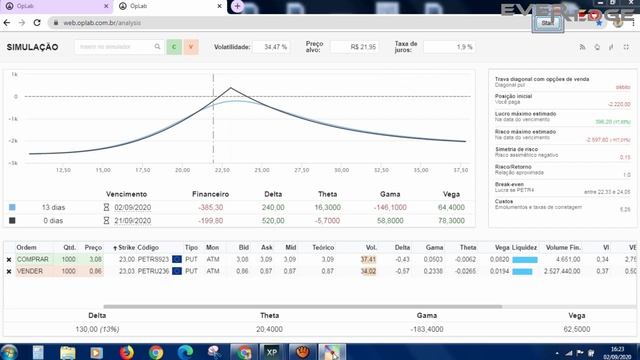640x360 pixels.
Task: Open File Explorer from the taskbar
Action: [x=67, y=352]
